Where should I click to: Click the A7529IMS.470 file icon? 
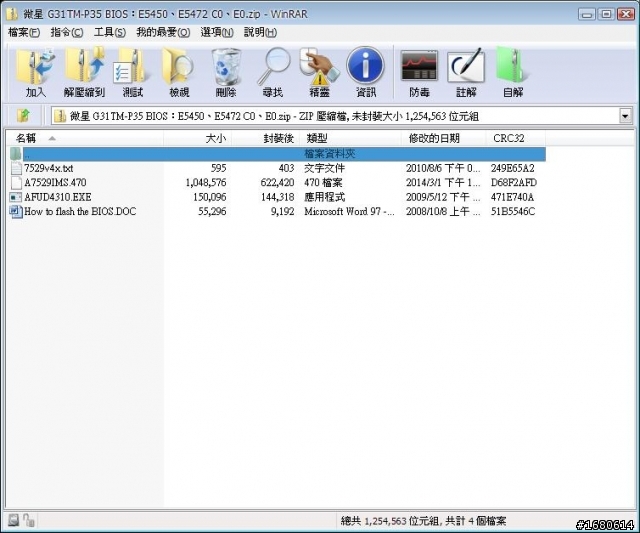tap(16, 182)
